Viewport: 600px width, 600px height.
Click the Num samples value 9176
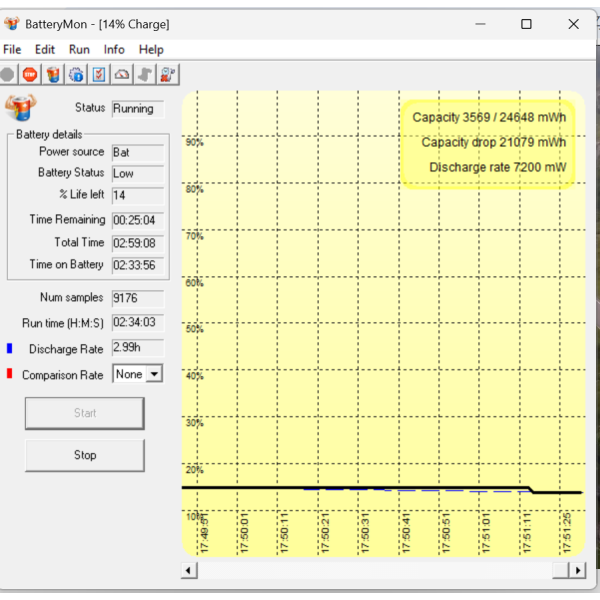tap(138, 298)
